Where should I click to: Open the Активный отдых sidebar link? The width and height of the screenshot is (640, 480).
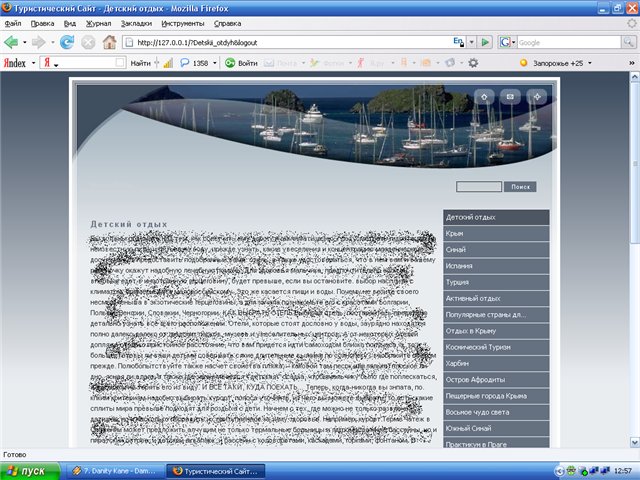point(496,298)
